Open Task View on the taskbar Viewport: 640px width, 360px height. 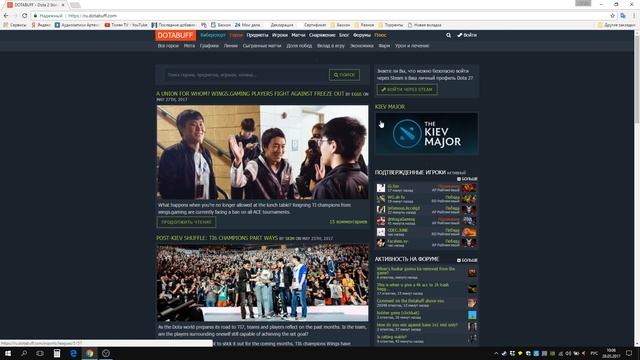click(x=40, y=353)
